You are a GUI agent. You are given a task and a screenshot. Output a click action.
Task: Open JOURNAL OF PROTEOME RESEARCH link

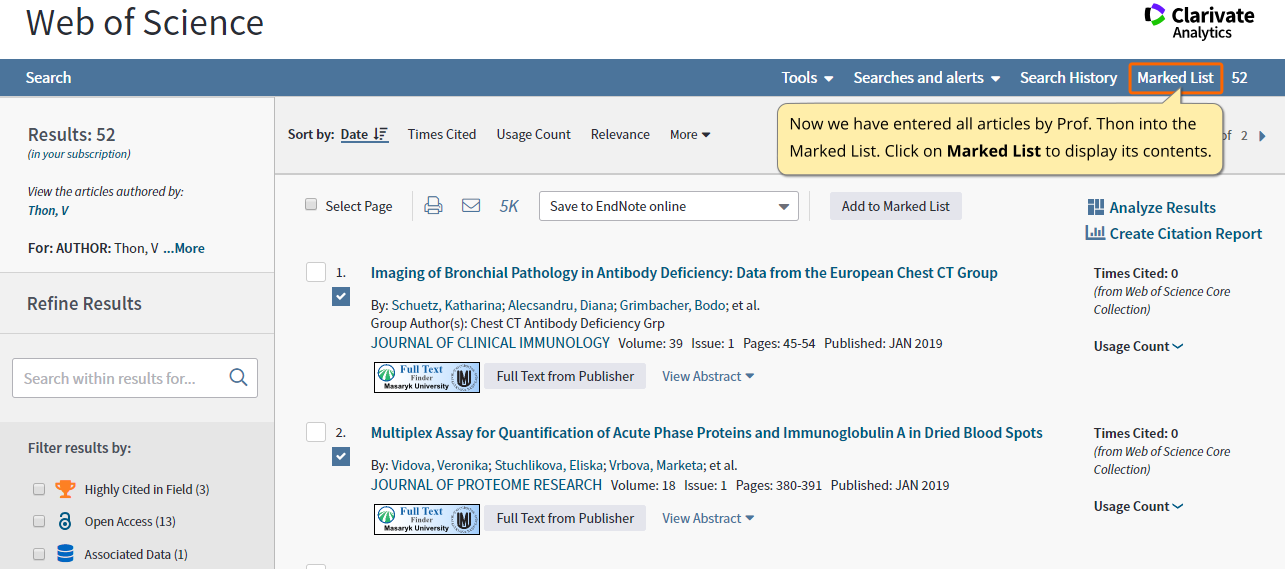coord(486,485)
